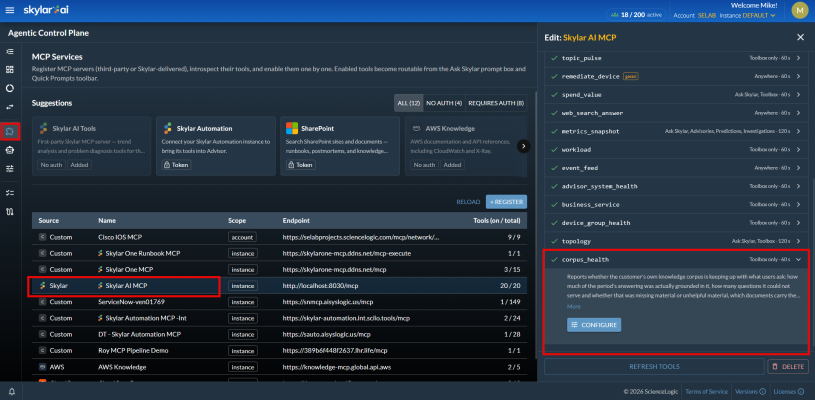Close the Edit Skylar AI MCP panel

pos(800,37)
